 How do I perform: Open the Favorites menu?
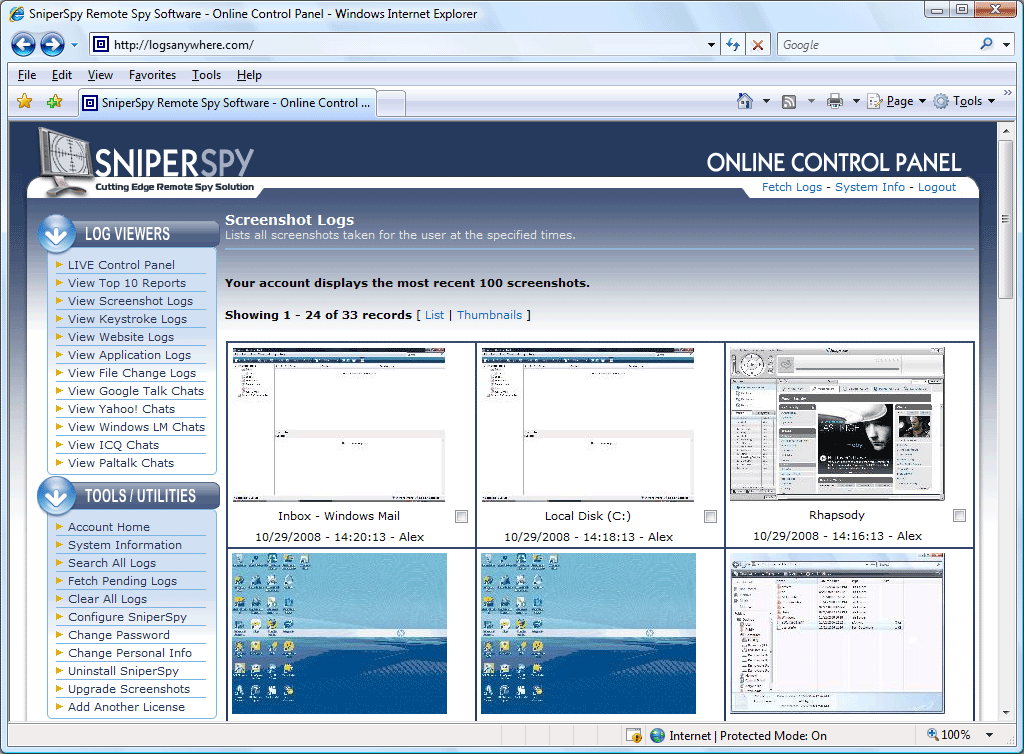click(x=152, y=75)
